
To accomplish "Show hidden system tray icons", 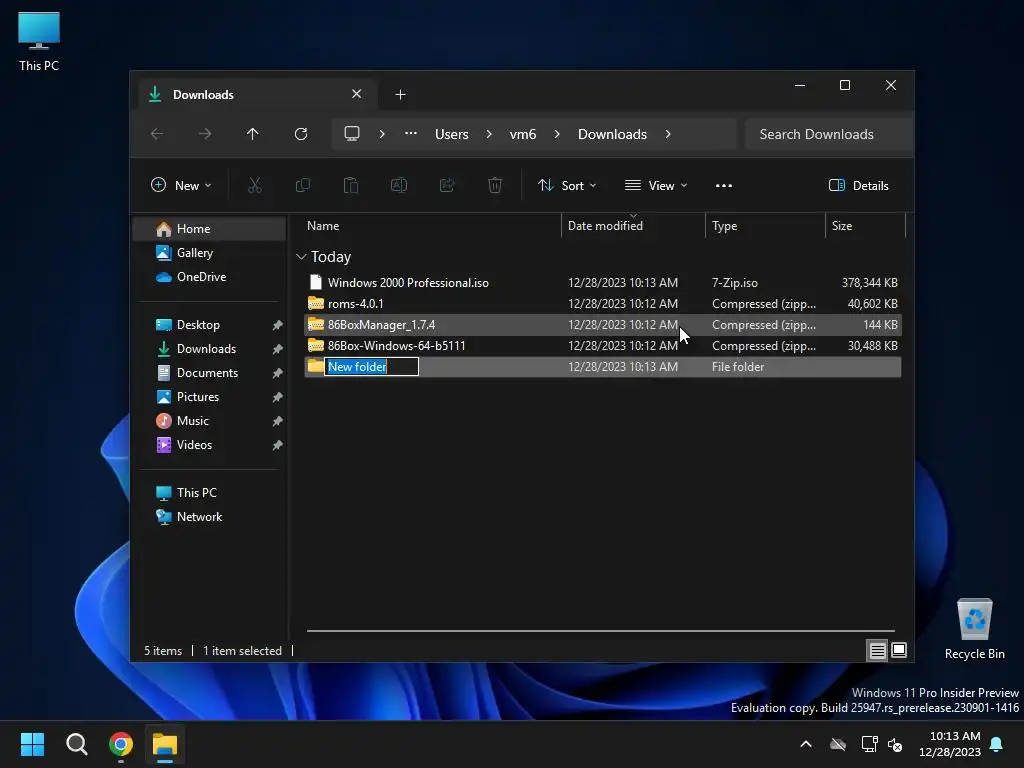I will (x=806, y=744).
